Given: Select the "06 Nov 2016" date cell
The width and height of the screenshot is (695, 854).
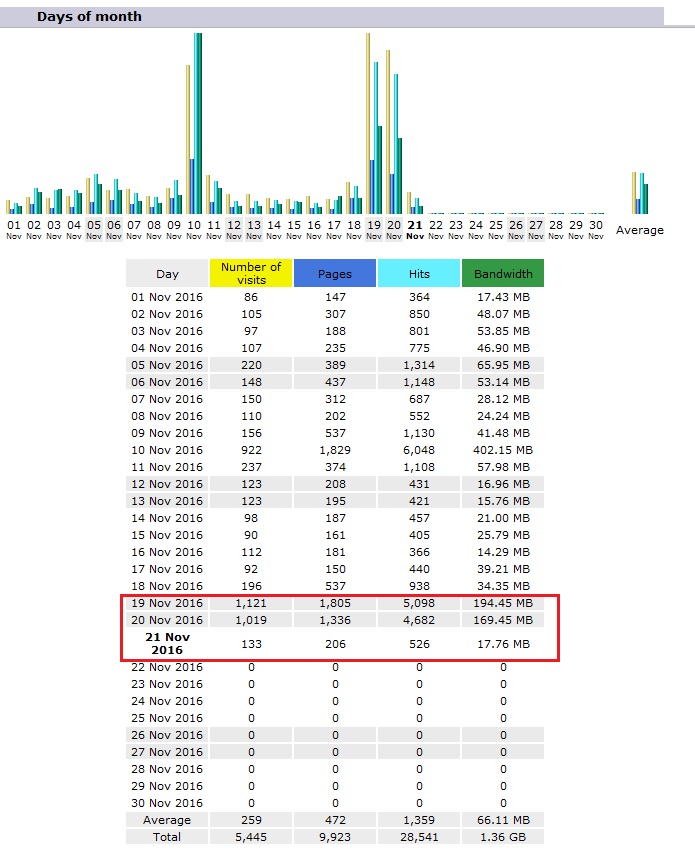Looking at the screenshot, I should click(167, 382).
